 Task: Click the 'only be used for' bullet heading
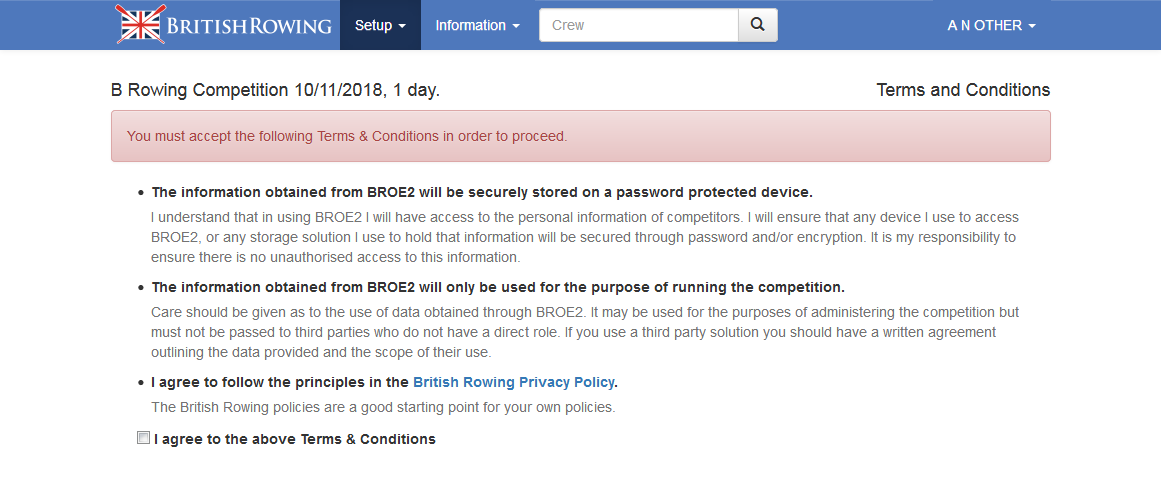pyautogui.click(x=497, y=287)
